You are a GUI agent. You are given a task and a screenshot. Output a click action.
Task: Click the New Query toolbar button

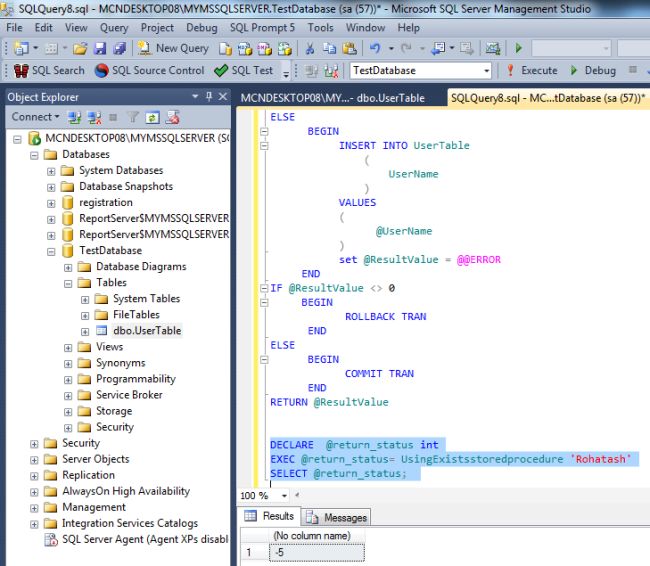tap(174, 48)
